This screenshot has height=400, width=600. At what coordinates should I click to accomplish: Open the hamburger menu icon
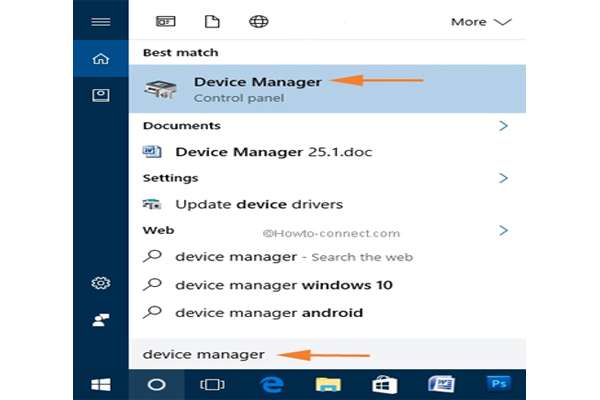[101, 21]
